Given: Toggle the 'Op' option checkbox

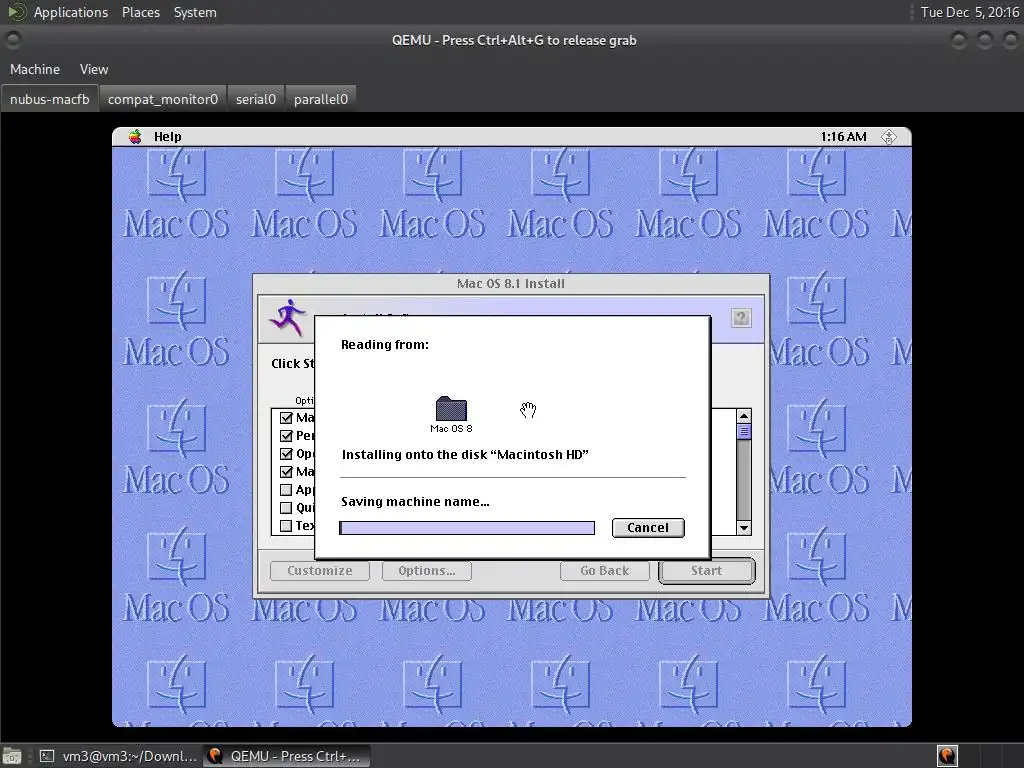Looking at the screenshot, I should 286,454.
